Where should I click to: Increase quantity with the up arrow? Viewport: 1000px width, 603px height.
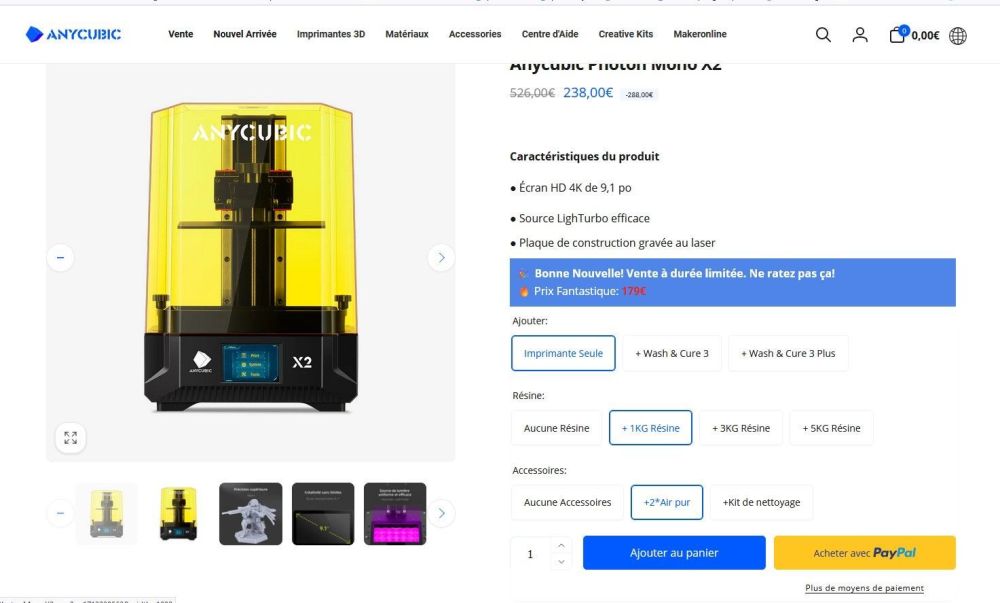tap(561, 545)
